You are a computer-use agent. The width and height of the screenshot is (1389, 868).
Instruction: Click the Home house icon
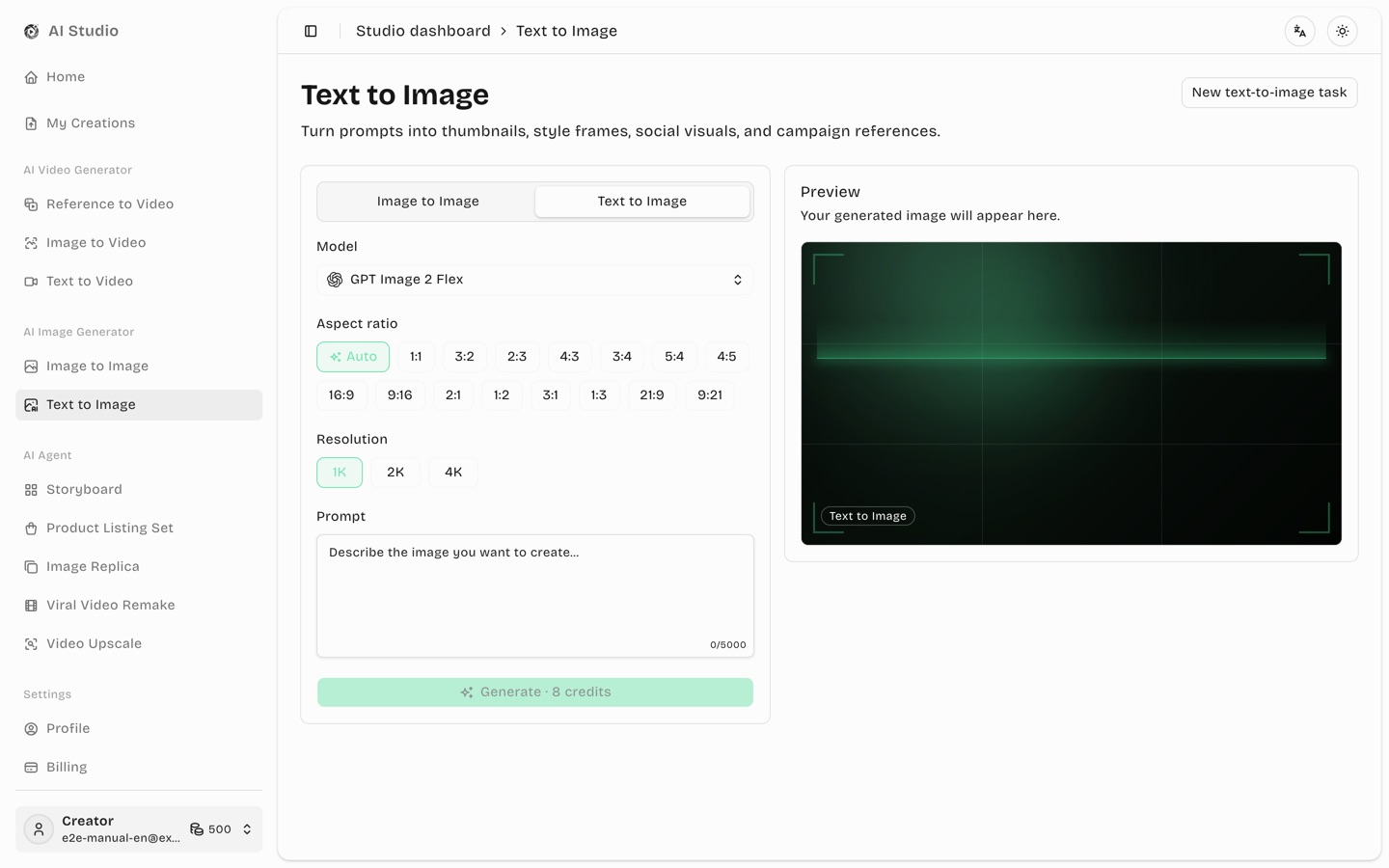click(31, 77)
